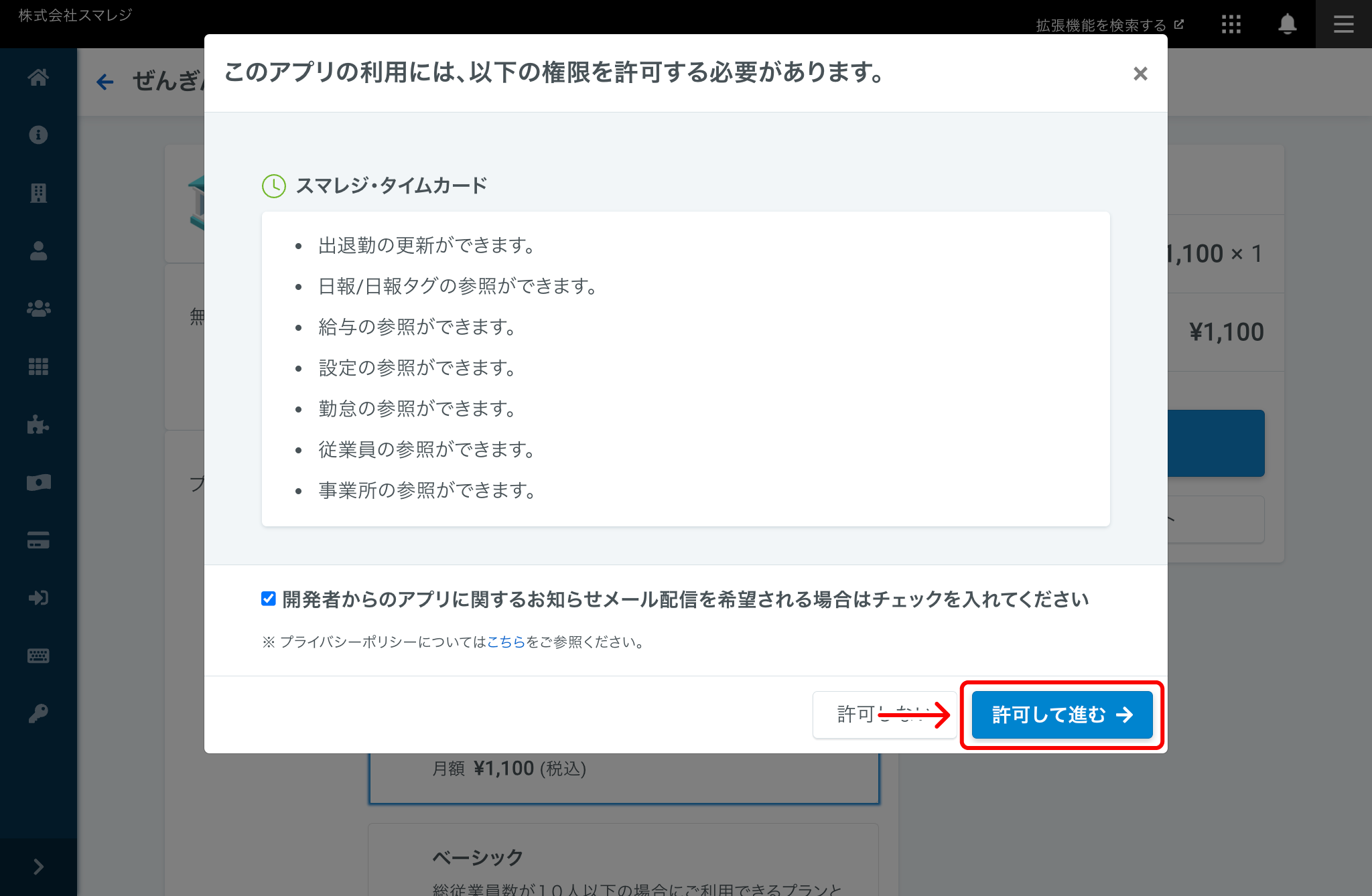The image size is (1372, 896).
Task: Select the user group icon in sidebar
Action: [38, 309]
